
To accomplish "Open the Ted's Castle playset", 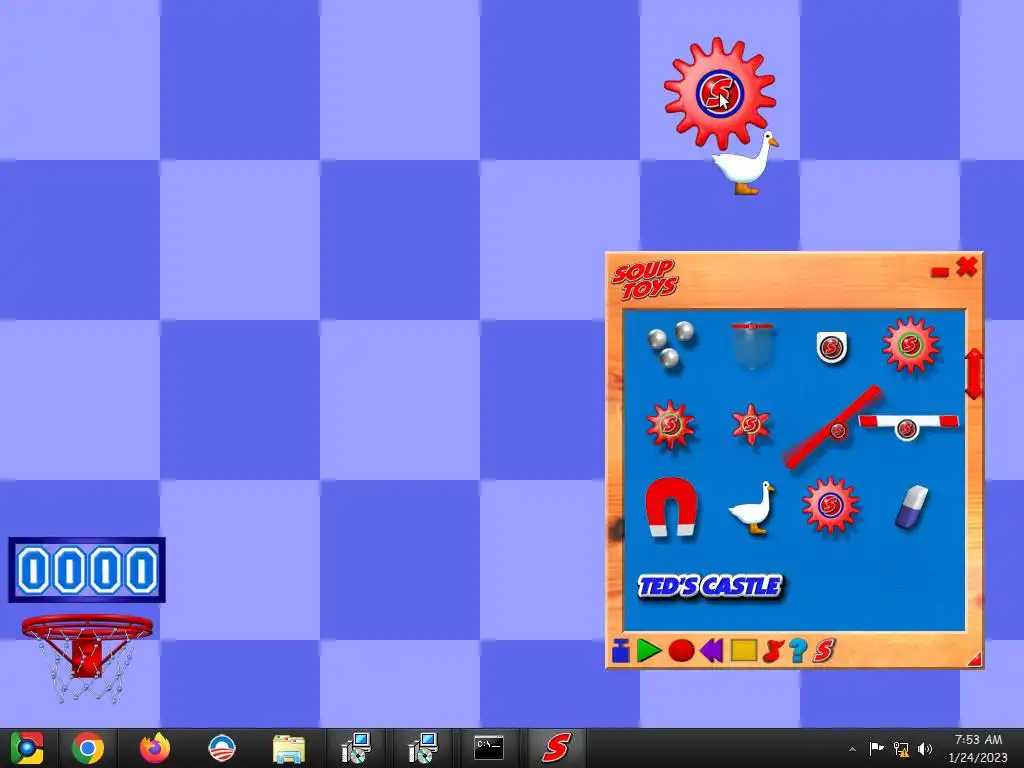I will 709,586.
